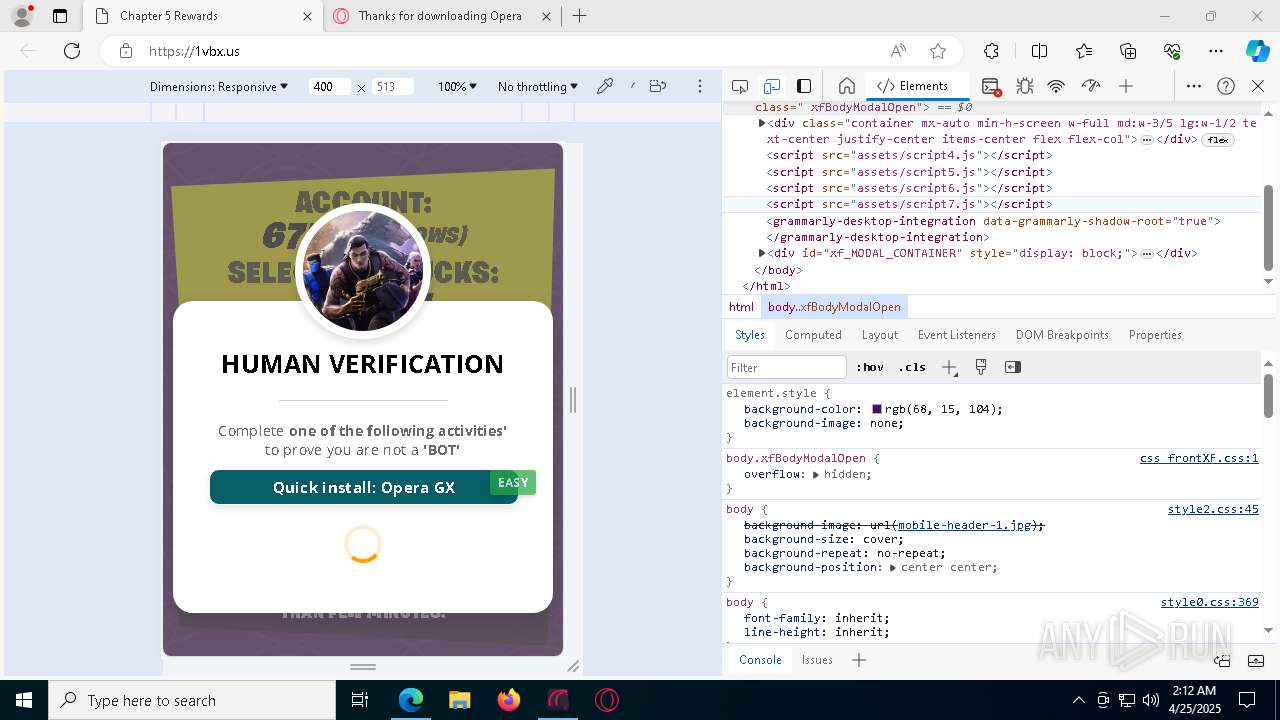Screen dimensions: 1280x720
Task: Open the Console panel icon with error badge
Action: click(x=991, y=86)
